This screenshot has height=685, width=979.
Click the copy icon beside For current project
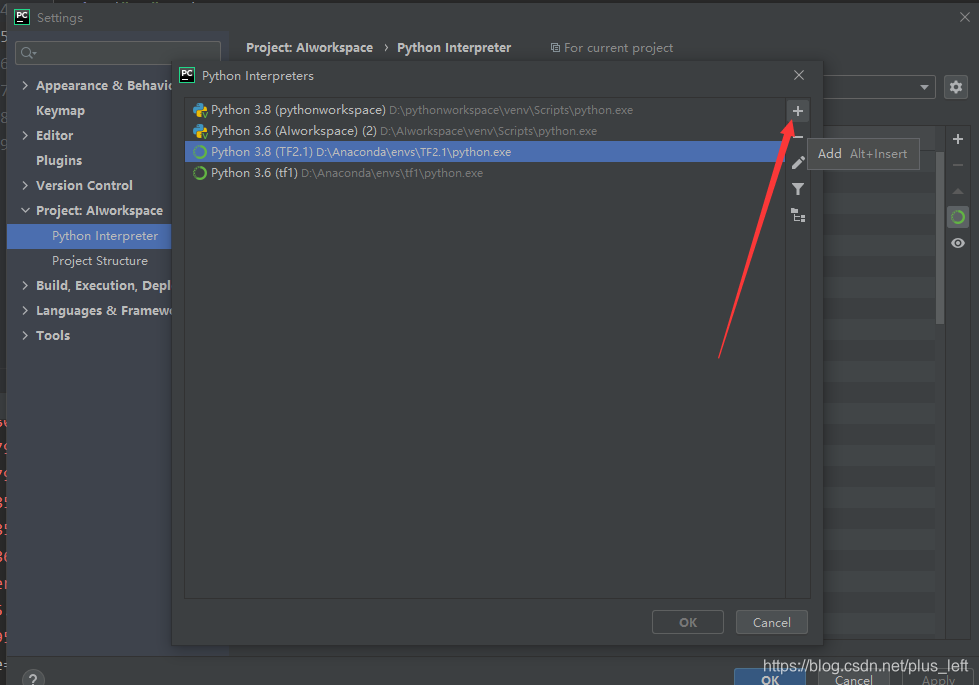coord(554,47)
